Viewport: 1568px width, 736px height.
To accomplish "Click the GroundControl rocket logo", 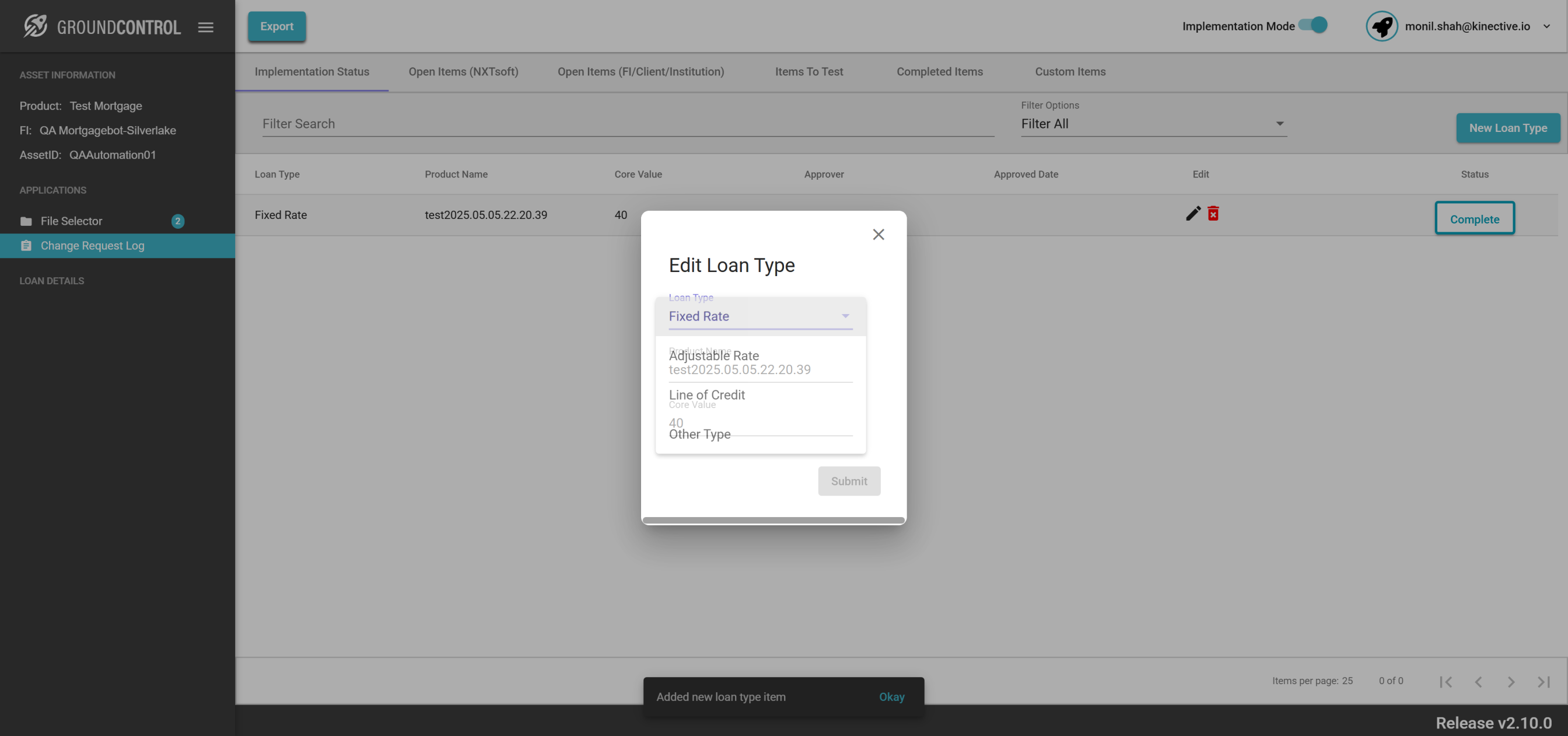I will 36,26.
